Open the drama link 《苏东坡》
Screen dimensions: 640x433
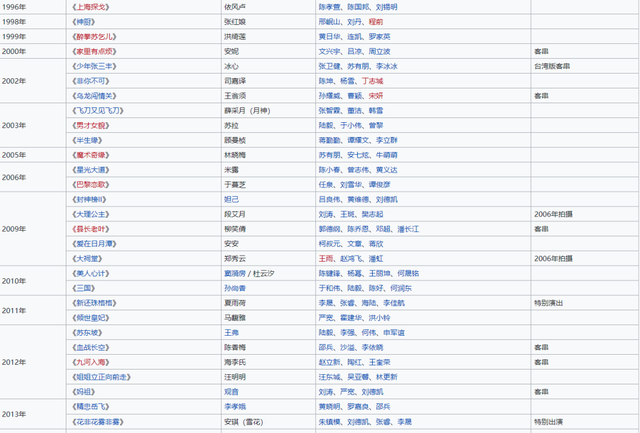[87, 333]
